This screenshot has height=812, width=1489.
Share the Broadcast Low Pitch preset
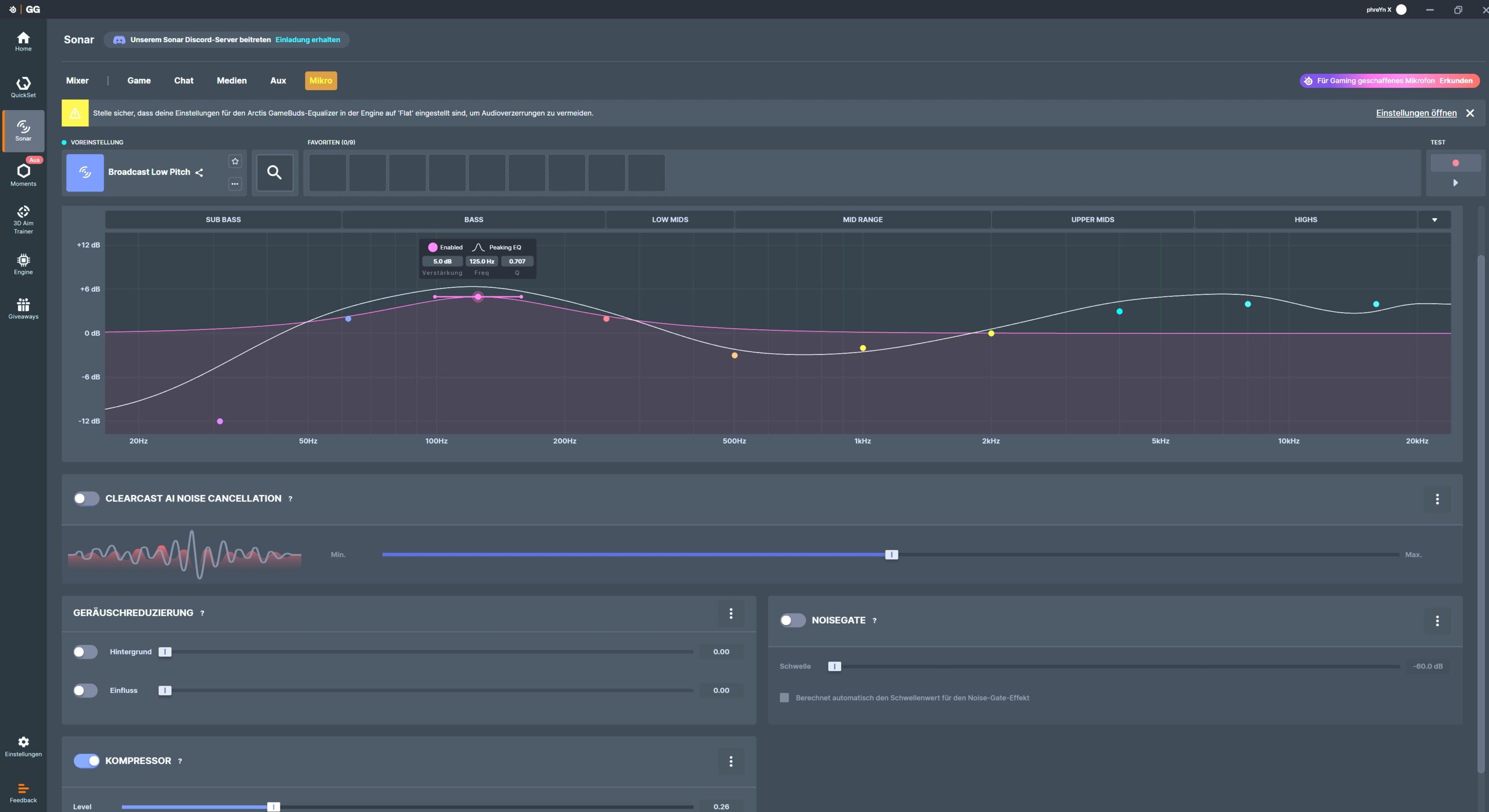(x=200, y=173)
